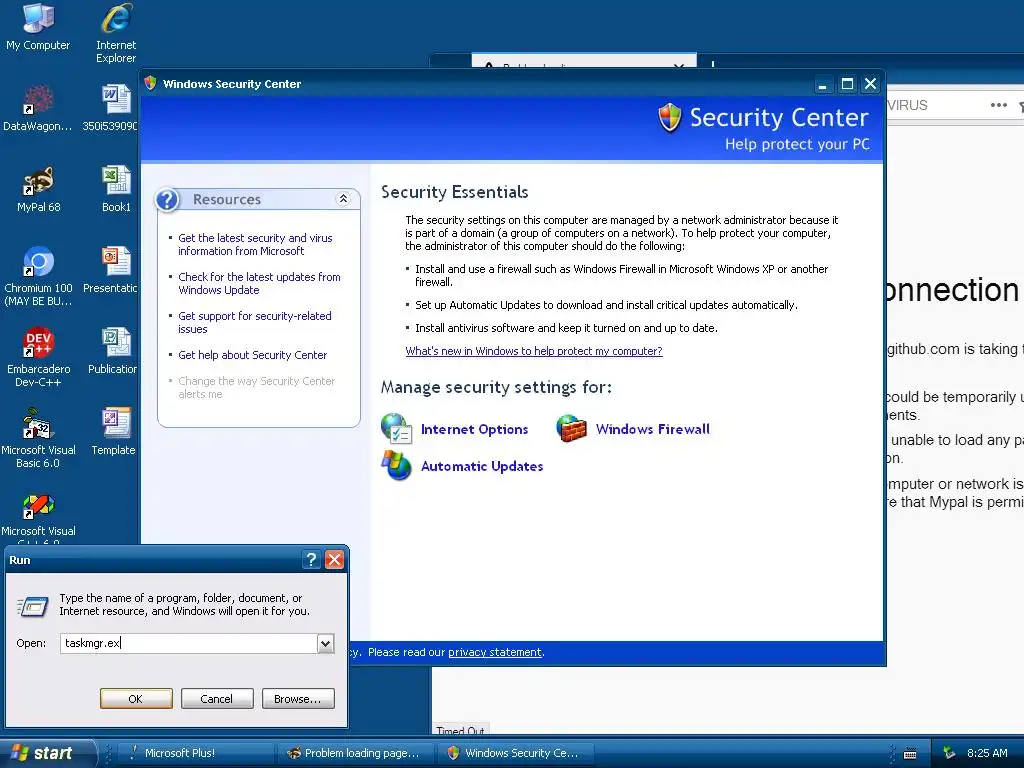Screen dimensions: 1024x768
Task: Open Get the latest security and virus information link
Action: pos(255,244)
